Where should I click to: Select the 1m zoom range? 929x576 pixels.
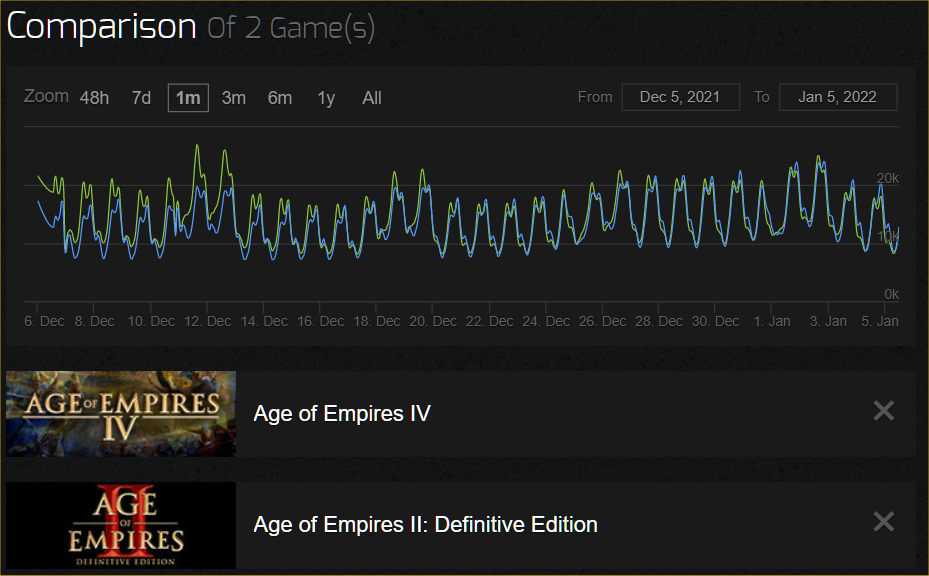coord(188,98)
